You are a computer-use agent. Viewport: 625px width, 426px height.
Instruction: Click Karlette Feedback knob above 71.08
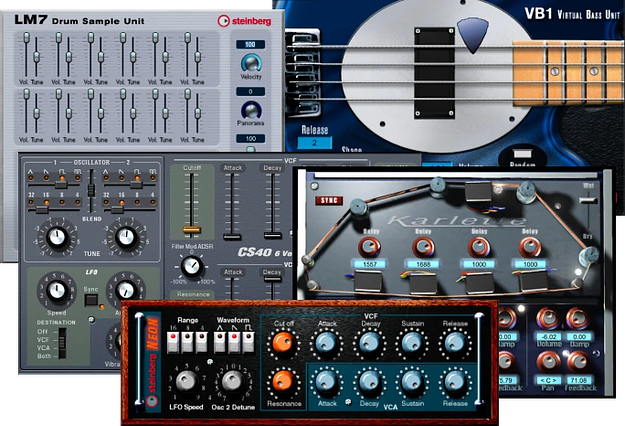[x=577, y=362]
